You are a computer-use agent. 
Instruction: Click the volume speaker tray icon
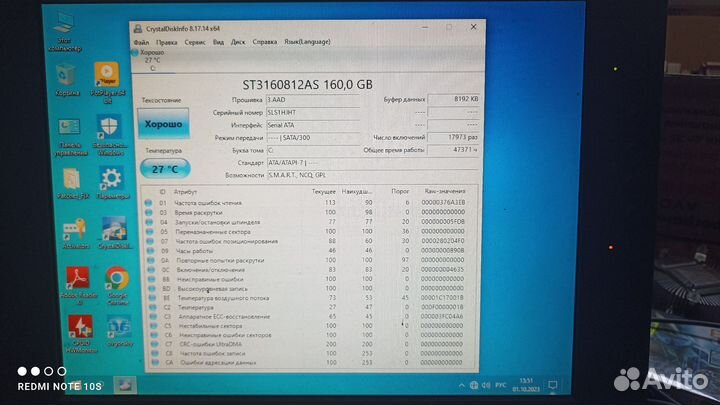486,386
